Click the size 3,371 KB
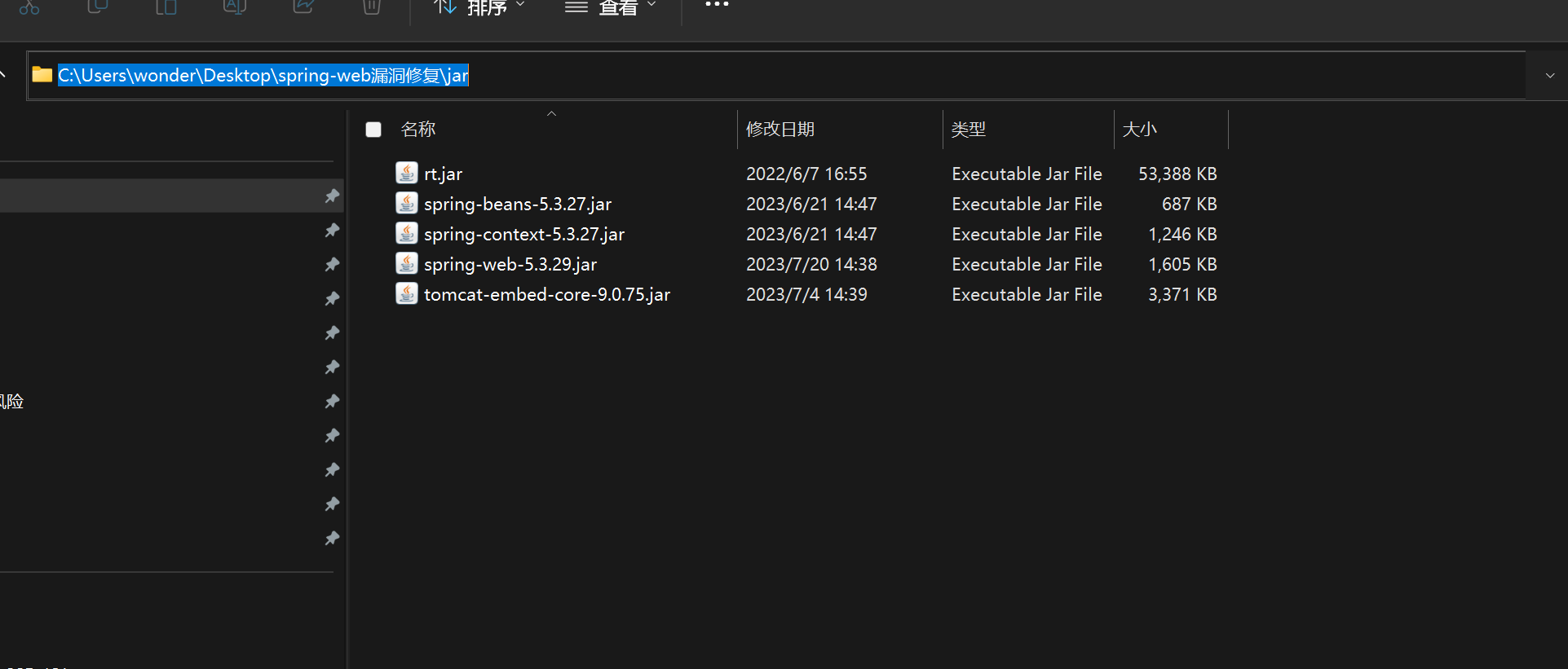This screenshot has width=1568, height=669. 1182,294
